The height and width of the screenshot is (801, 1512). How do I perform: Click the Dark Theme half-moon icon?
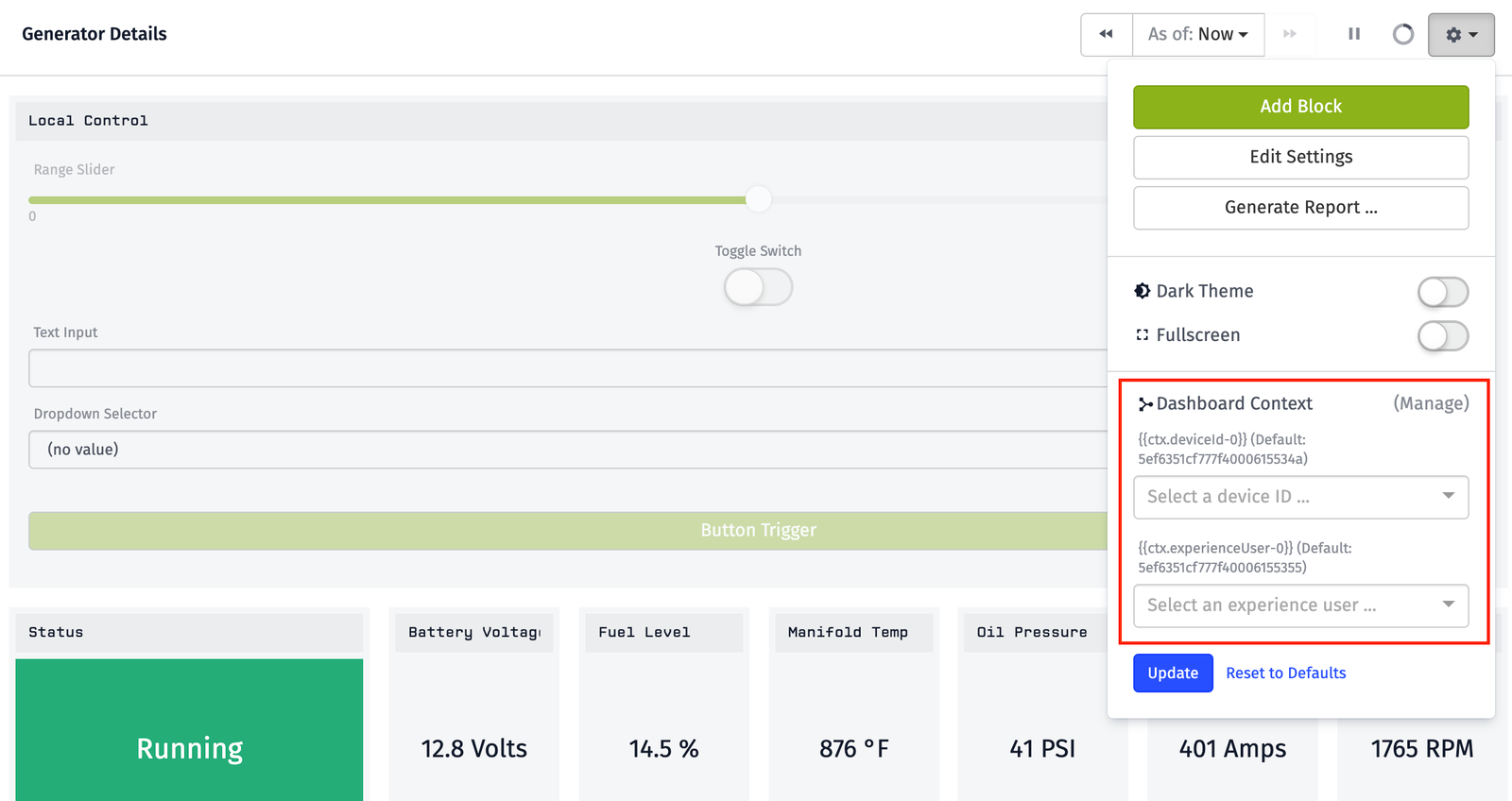1143,291
